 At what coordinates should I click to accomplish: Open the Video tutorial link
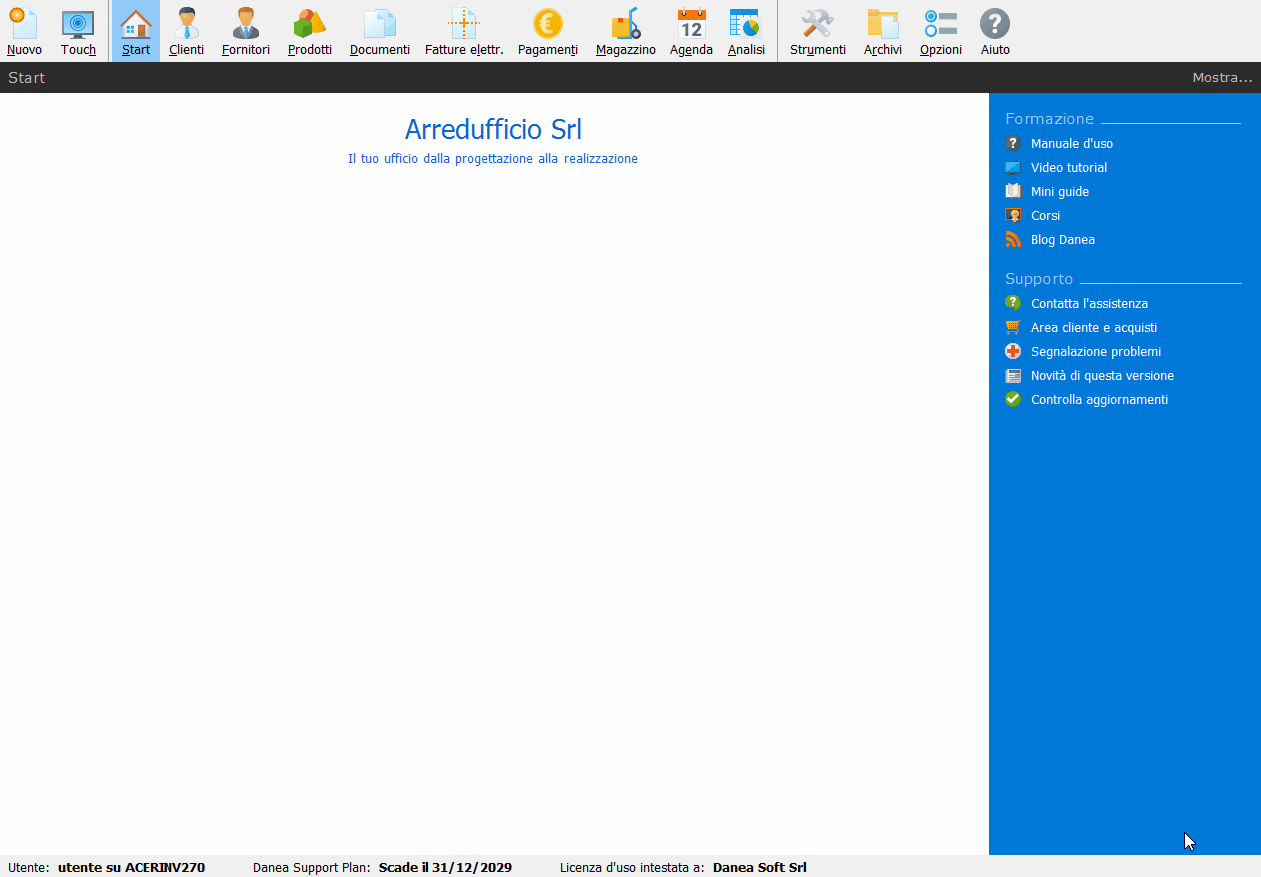click(x=1069, y=168)
